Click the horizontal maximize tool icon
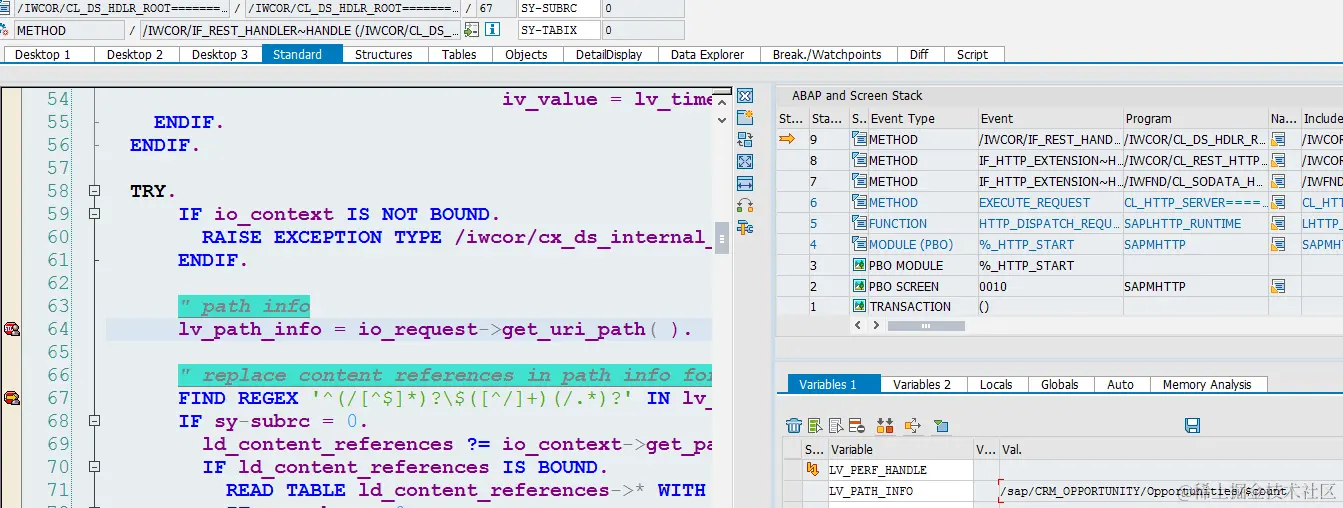This screenshot has width=1343, height=508. pyautogui.click(x=744, y=184)
